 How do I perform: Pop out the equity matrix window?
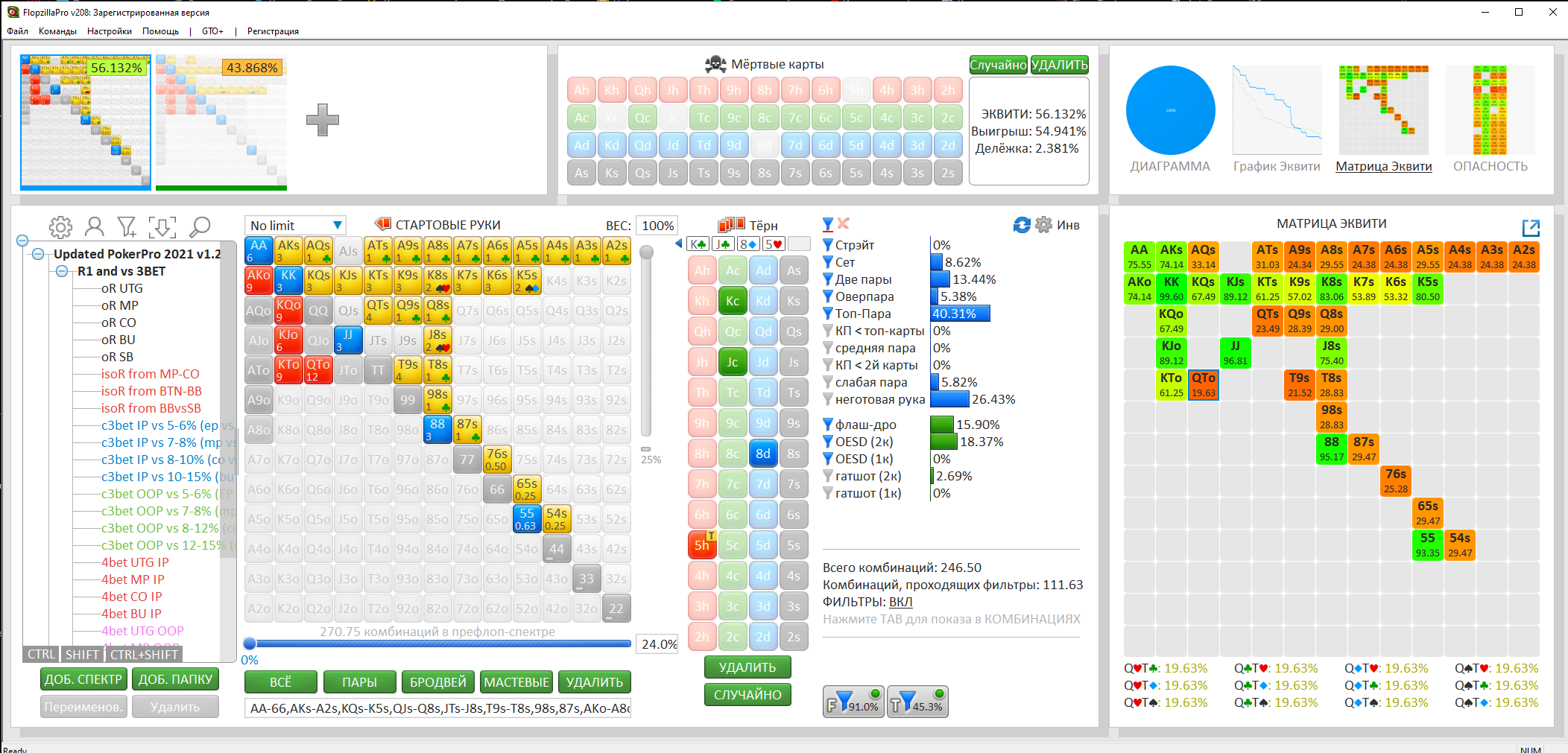1531,228
